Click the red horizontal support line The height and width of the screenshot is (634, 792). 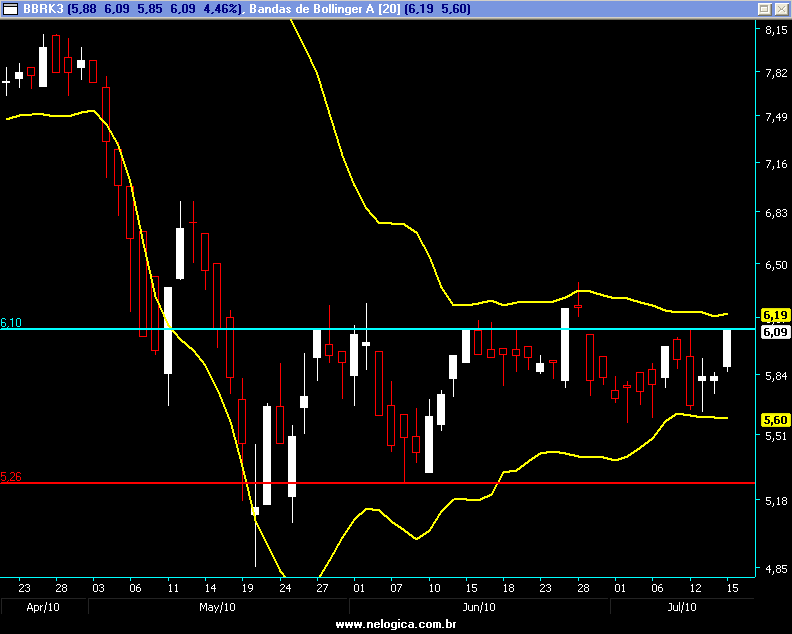[x=378, y=483]
